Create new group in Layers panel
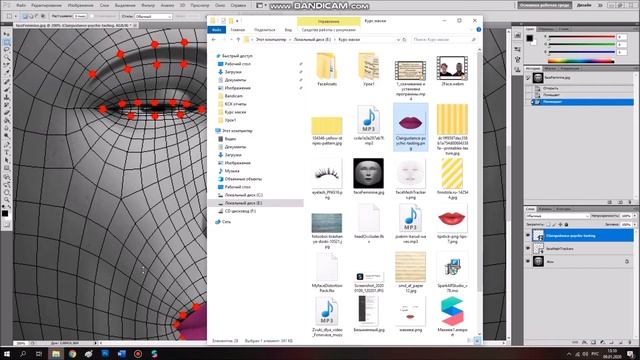 (611, 342)
